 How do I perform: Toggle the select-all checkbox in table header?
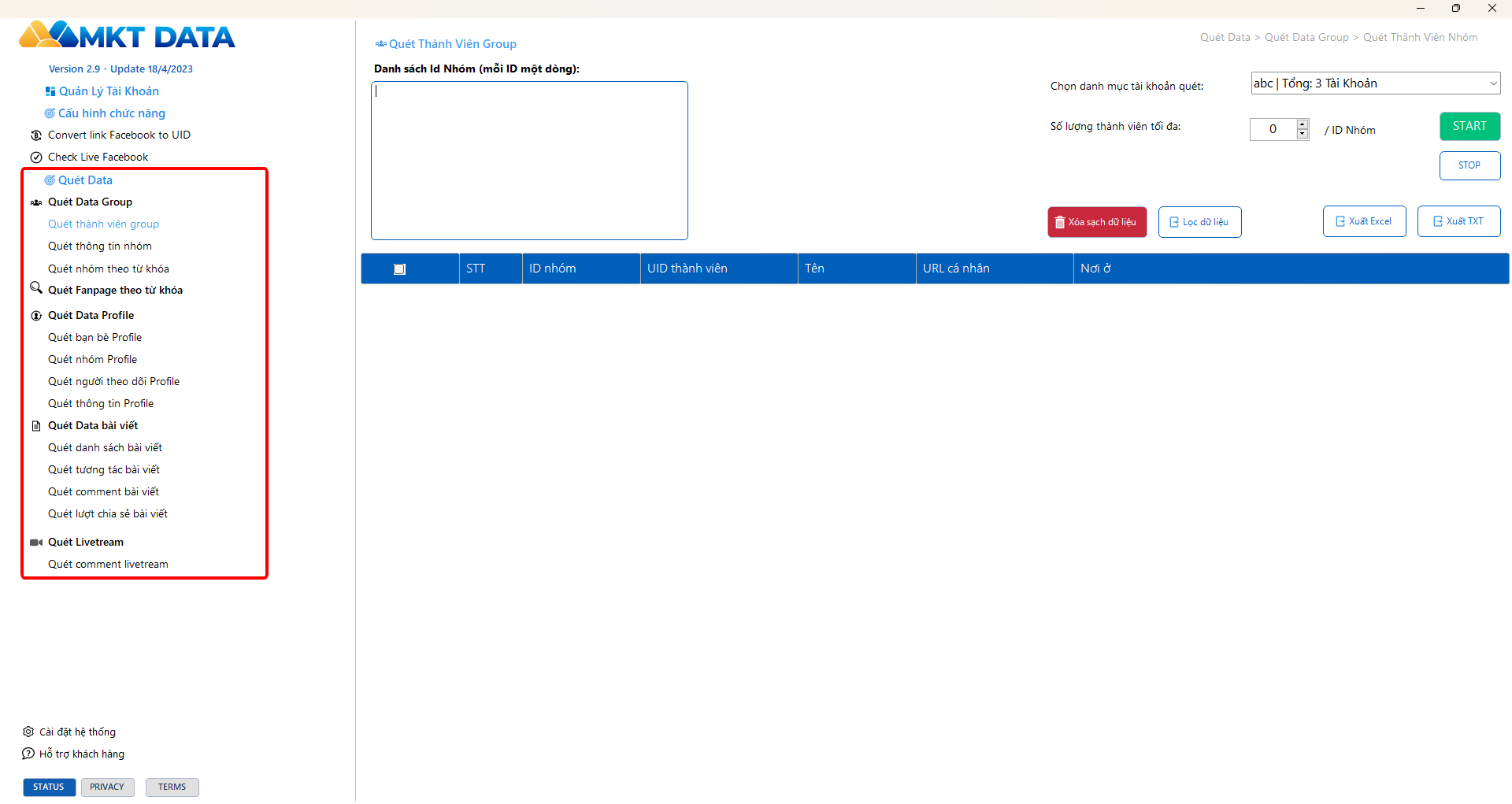pyautogui.click(x=399, y=269)
